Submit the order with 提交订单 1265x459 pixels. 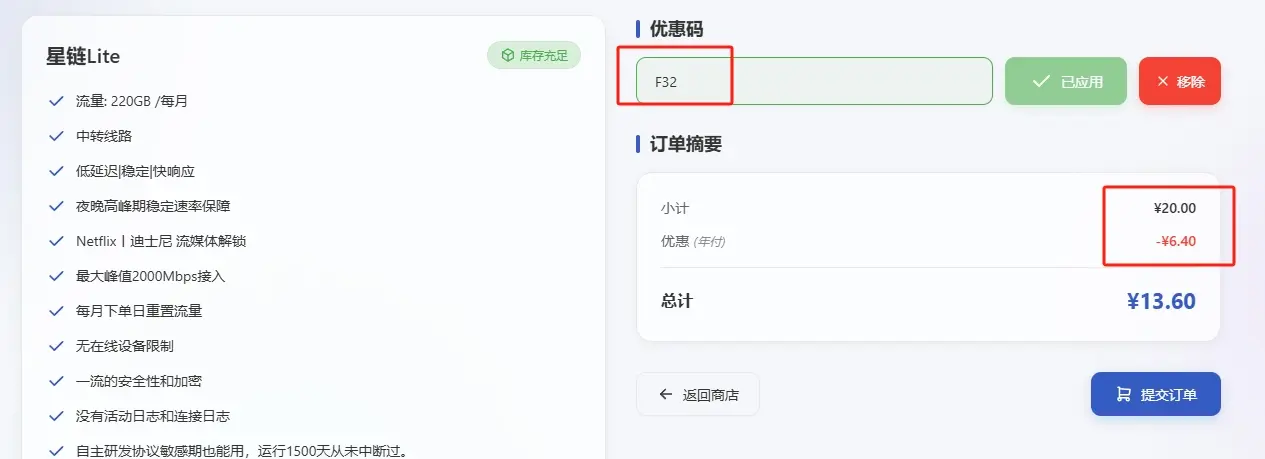pyautogui.click(x=1156, y=394)
